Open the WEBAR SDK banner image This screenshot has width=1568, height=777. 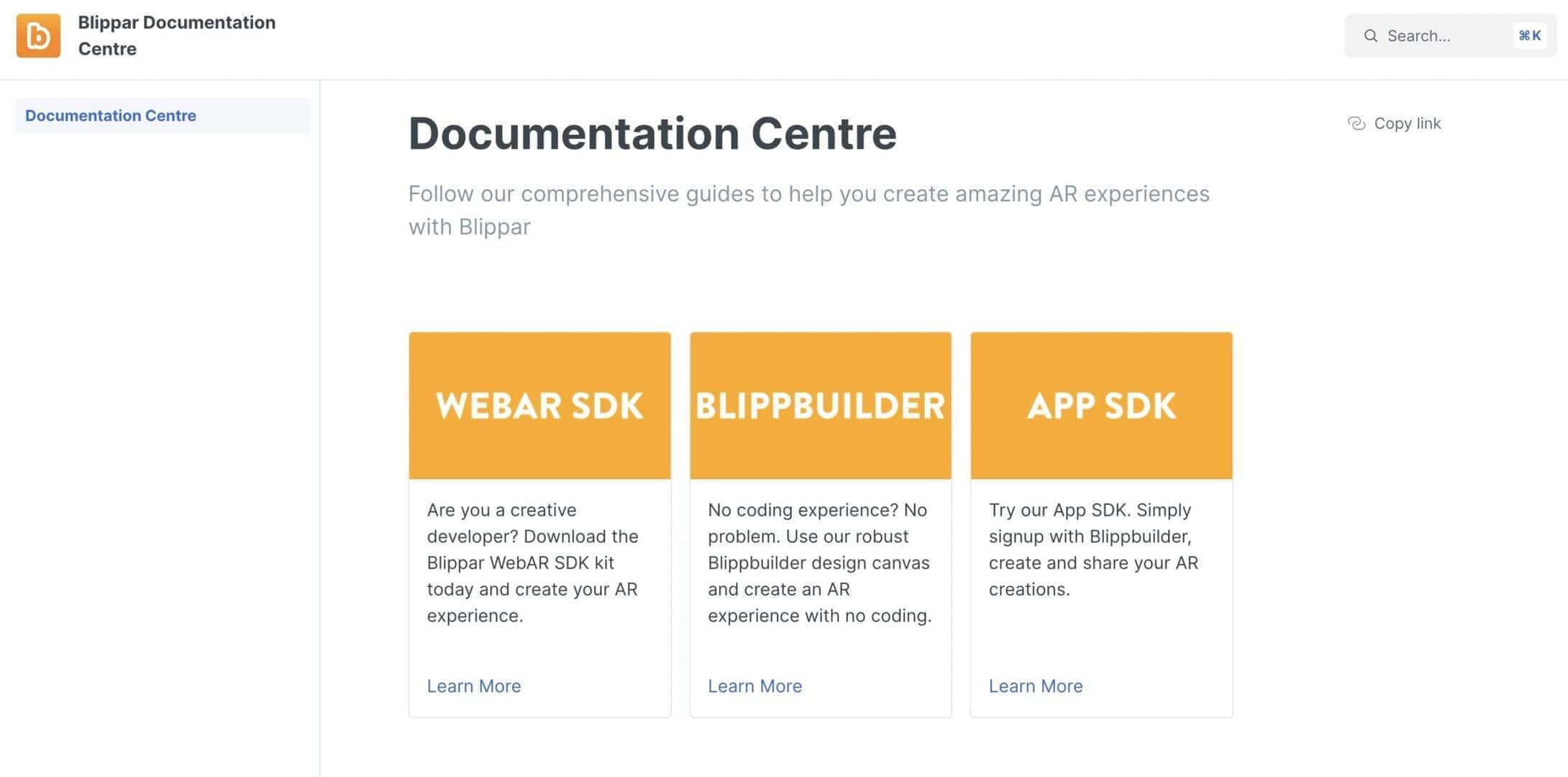point(539,405)
